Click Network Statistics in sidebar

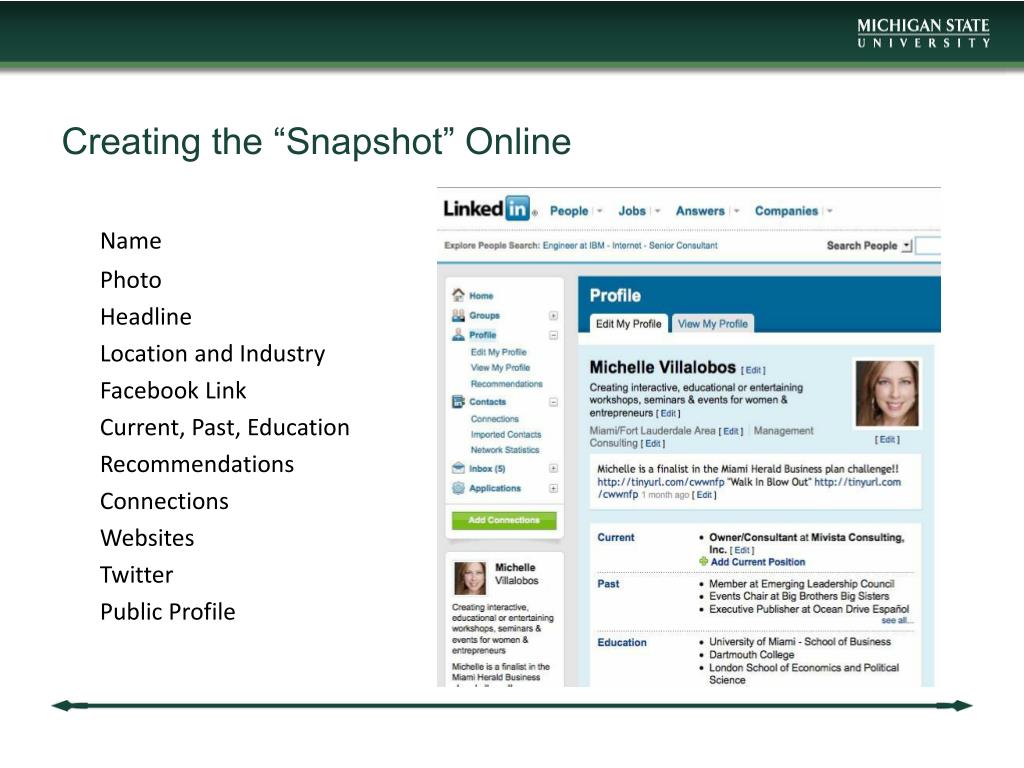(x=505, y=450)
